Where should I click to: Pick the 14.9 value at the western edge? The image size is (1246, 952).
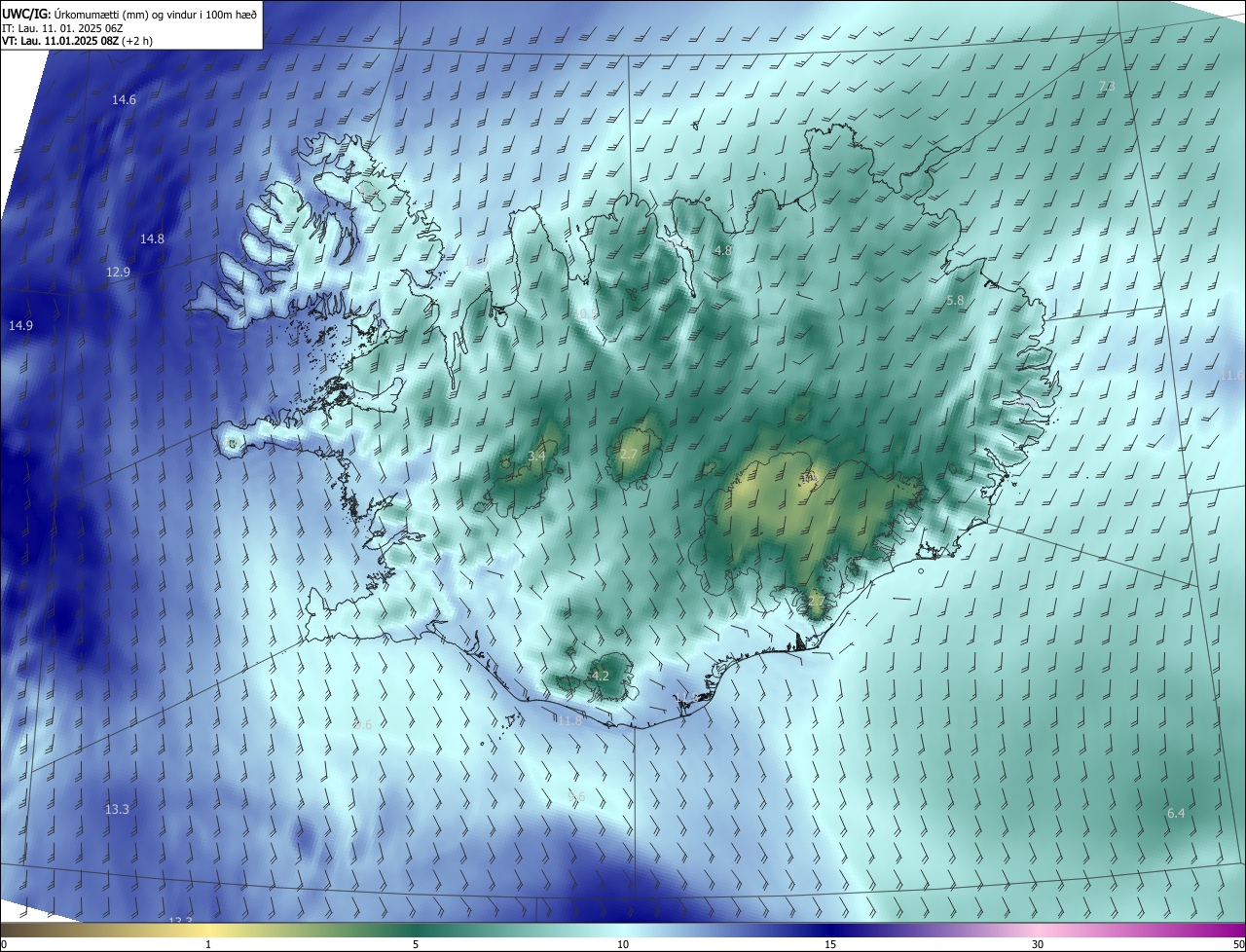tap(20, 325)
